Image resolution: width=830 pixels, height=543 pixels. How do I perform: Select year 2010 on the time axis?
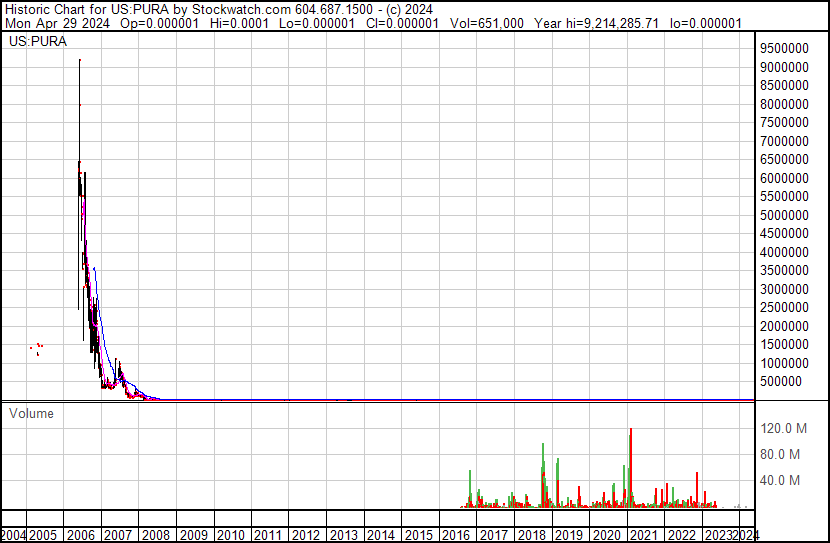[x=231, y=535]
